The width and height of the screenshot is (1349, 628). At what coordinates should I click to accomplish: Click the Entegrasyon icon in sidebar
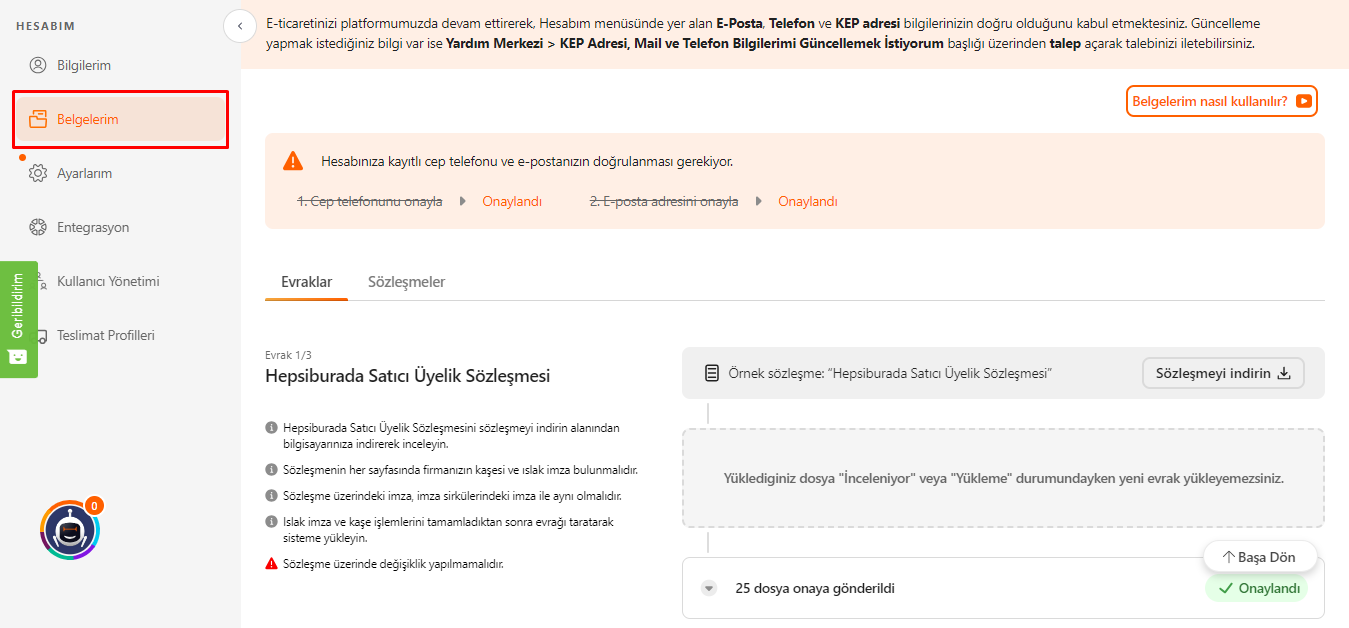tap(38, 228)
